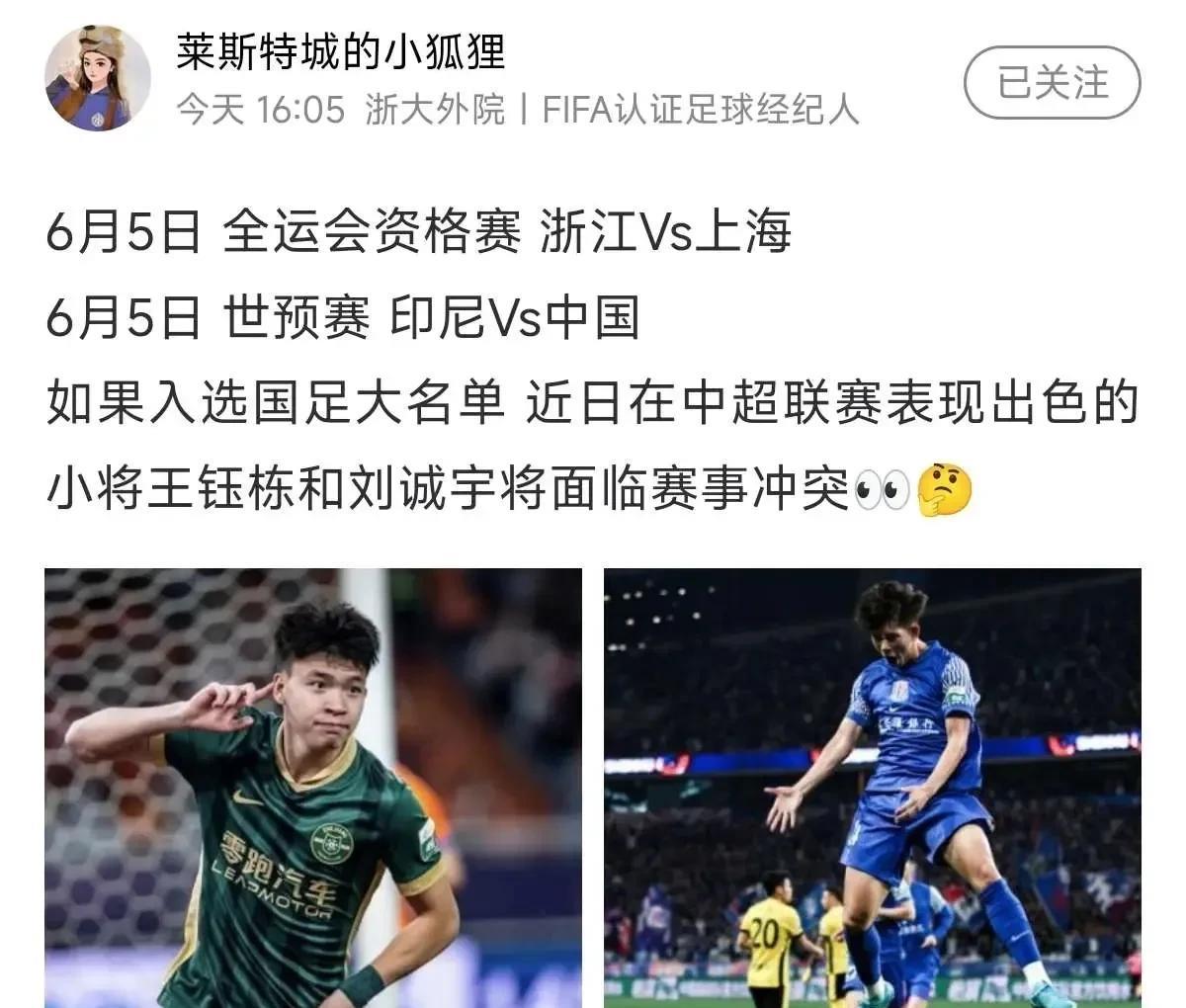Open the green jersey player photo
1186x1008 pixels.
[313, 788]
